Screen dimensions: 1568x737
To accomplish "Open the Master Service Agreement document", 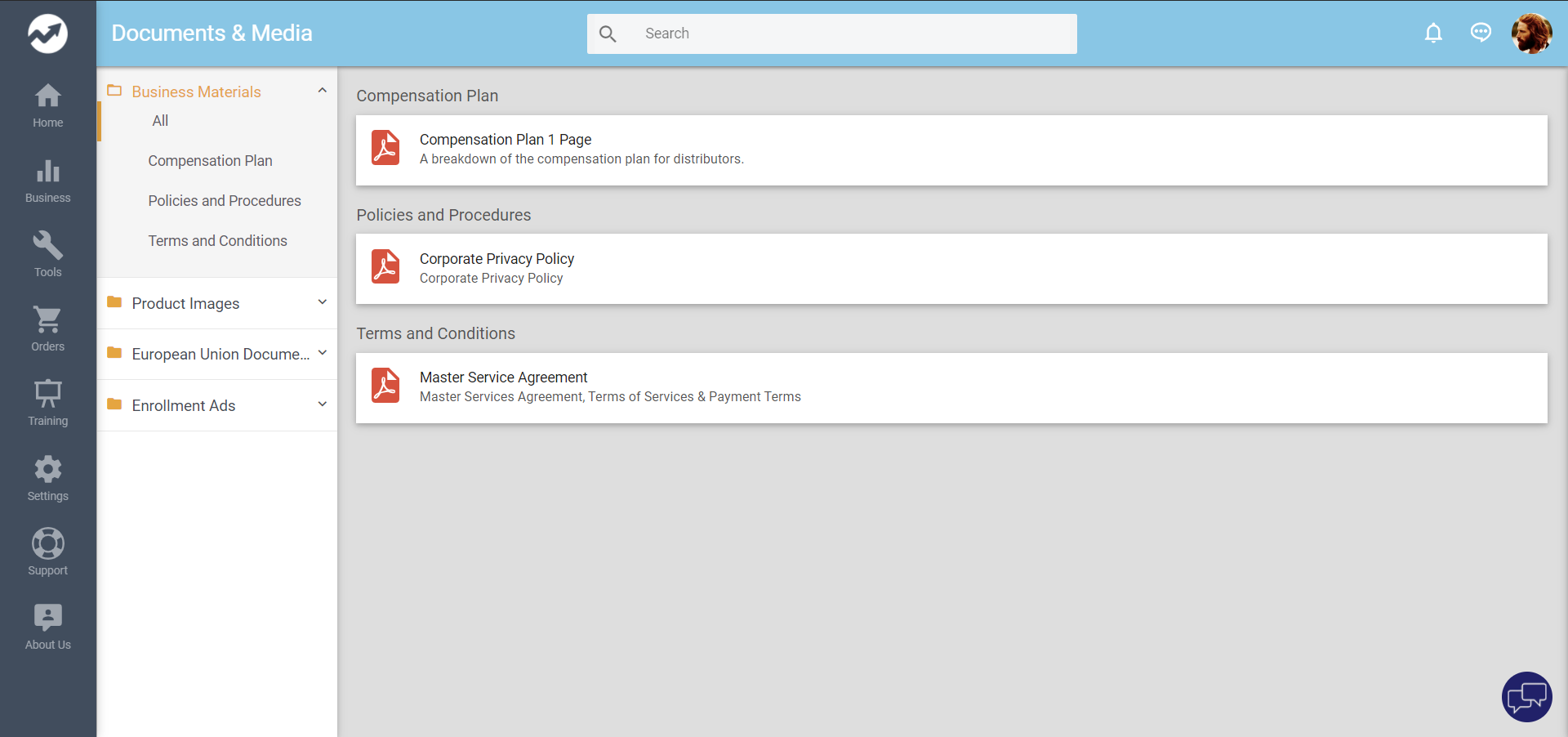I will 503,377.
